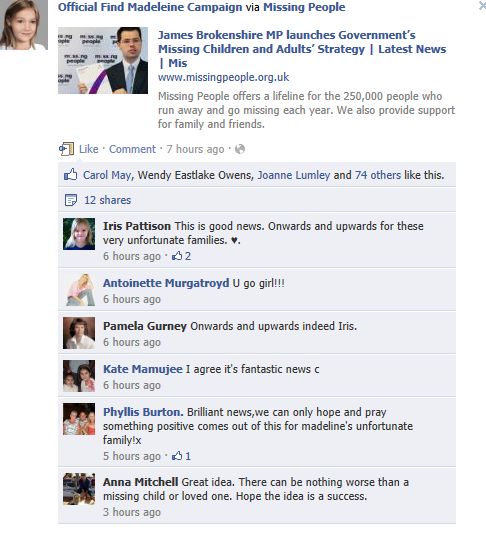486x534 pixels.
Task: Open Joanne Lumley's profile link
Action: (294, 175)
